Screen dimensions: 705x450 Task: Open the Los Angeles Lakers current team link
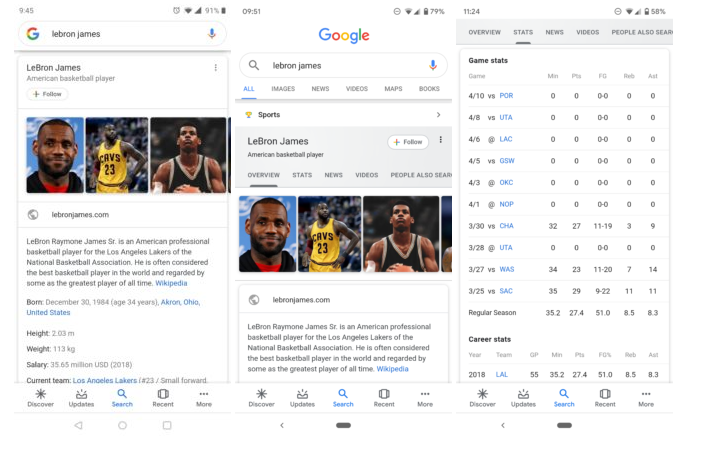[x=105, y=380]
